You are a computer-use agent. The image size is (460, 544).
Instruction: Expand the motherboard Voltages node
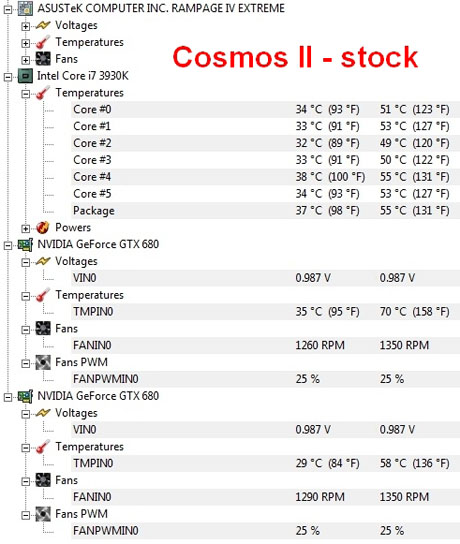pyautogui.click(x=25, y=26)
